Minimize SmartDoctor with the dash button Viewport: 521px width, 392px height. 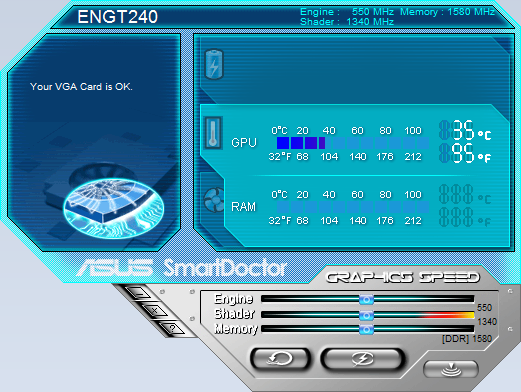(x=139, y=293)
